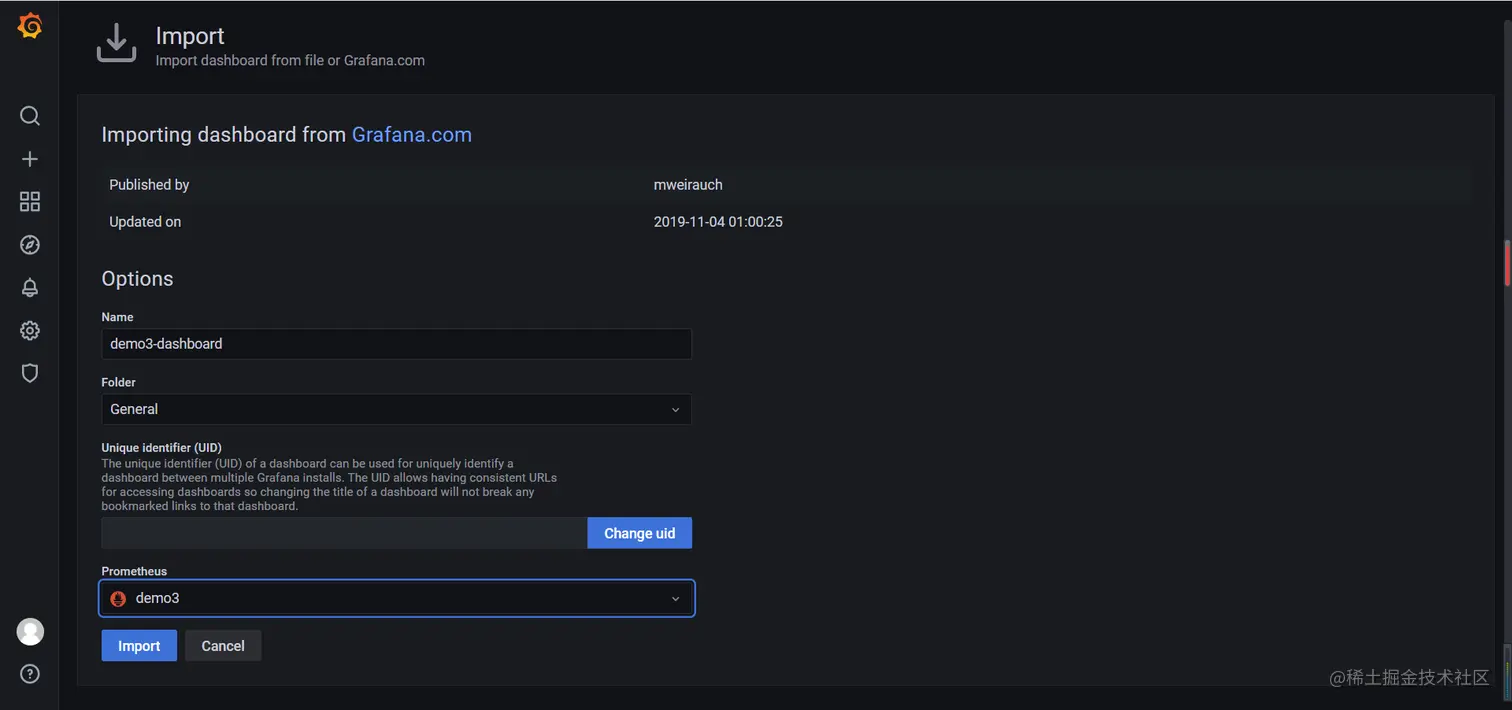
Task: Open the Create plus menu
Action: point(30,159)
